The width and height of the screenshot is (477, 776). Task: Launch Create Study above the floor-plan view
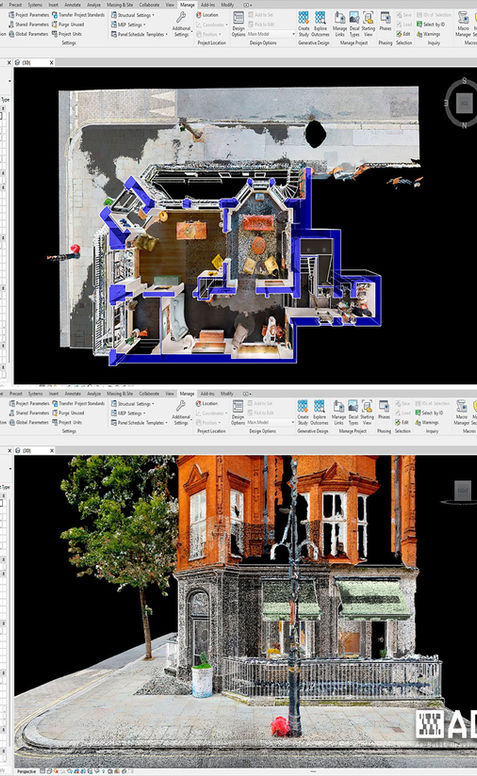click(x=303, y=24)
